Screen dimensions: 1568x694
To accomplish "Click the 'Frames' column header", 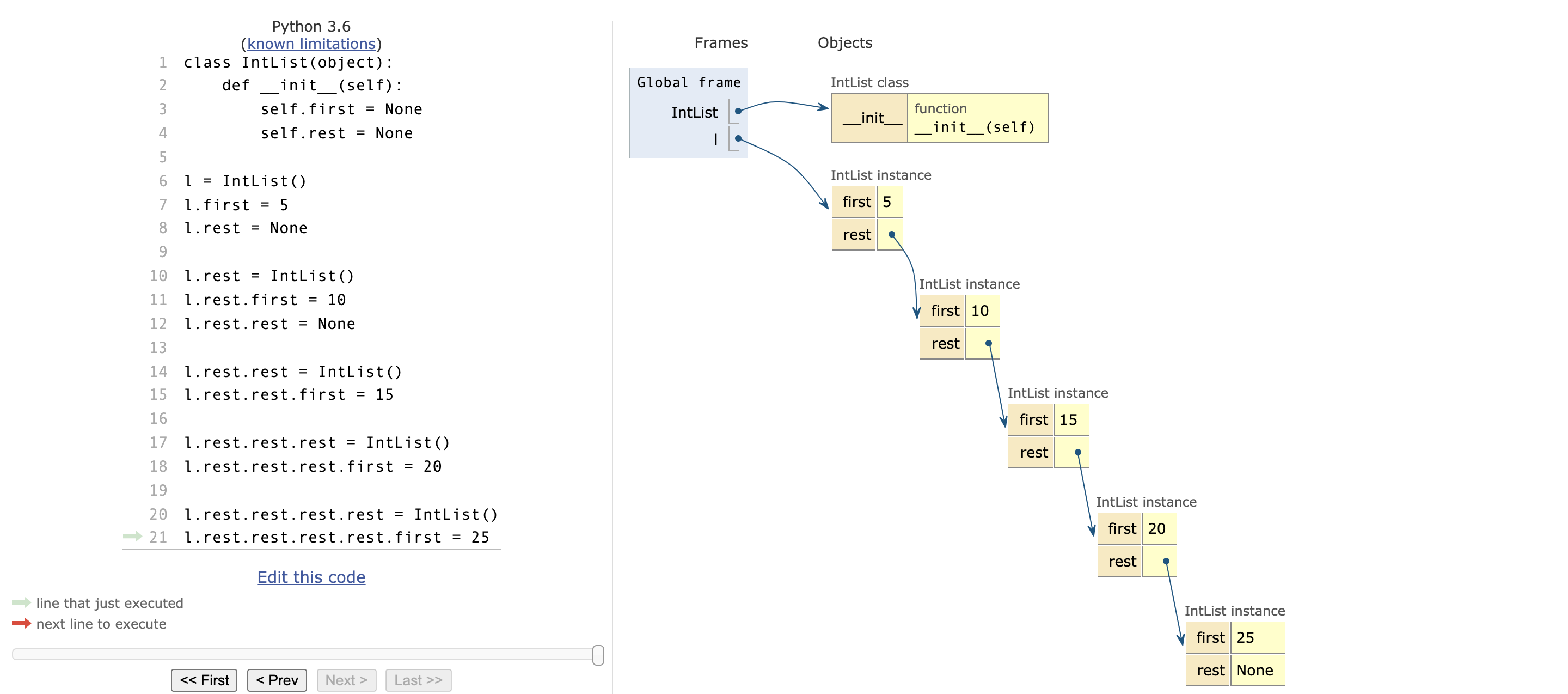I will [x=721, y=42].
